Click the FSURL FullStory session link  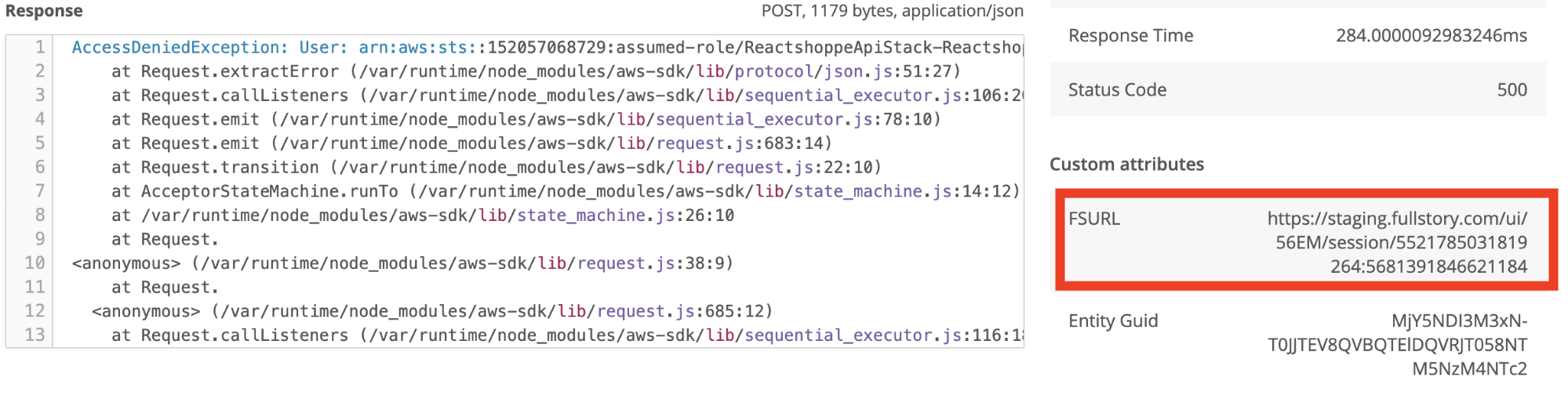(1398, 242)
